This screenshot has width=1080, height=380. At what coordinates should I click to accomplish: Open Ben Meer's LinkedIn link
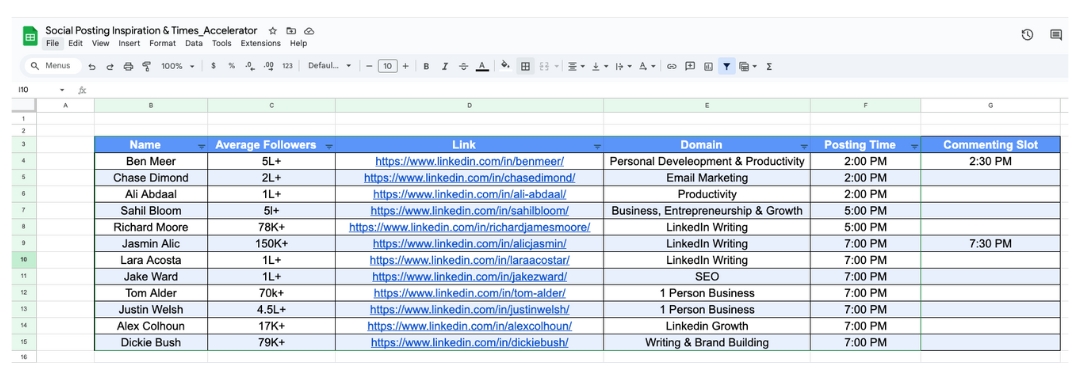click(x=470, y=161)
